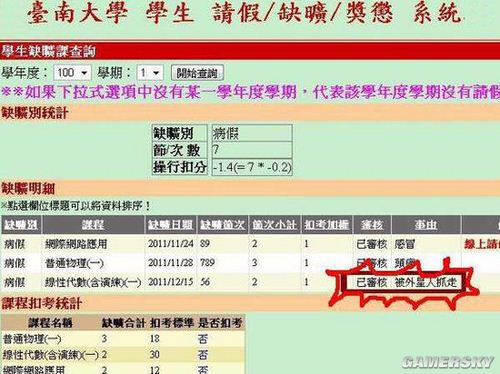The width and height of the screenshot is (500, 374).
Task: Click the 開始查詢 button
Action: (x=197, y=73)
